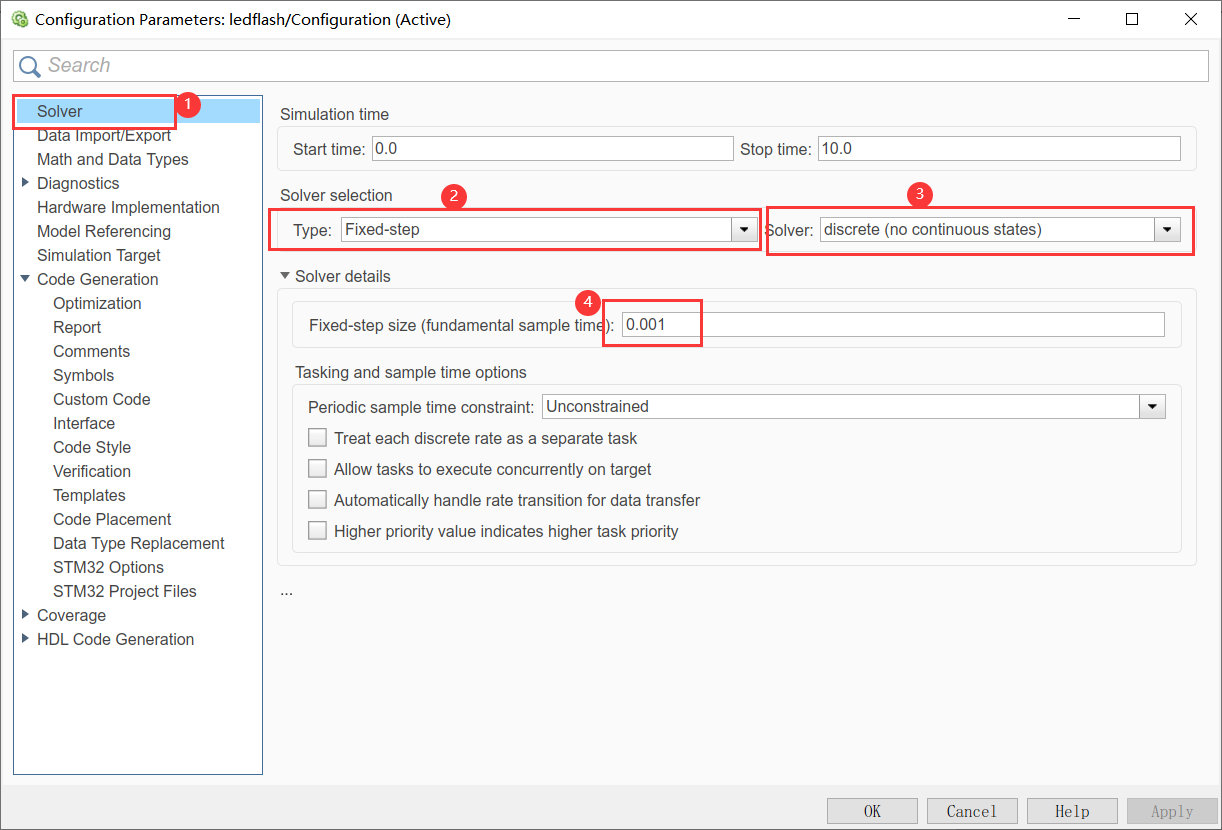This screenshot has width=1222, height=830.
Task: Click the Stop time field
Action: (x=999, y=148)
